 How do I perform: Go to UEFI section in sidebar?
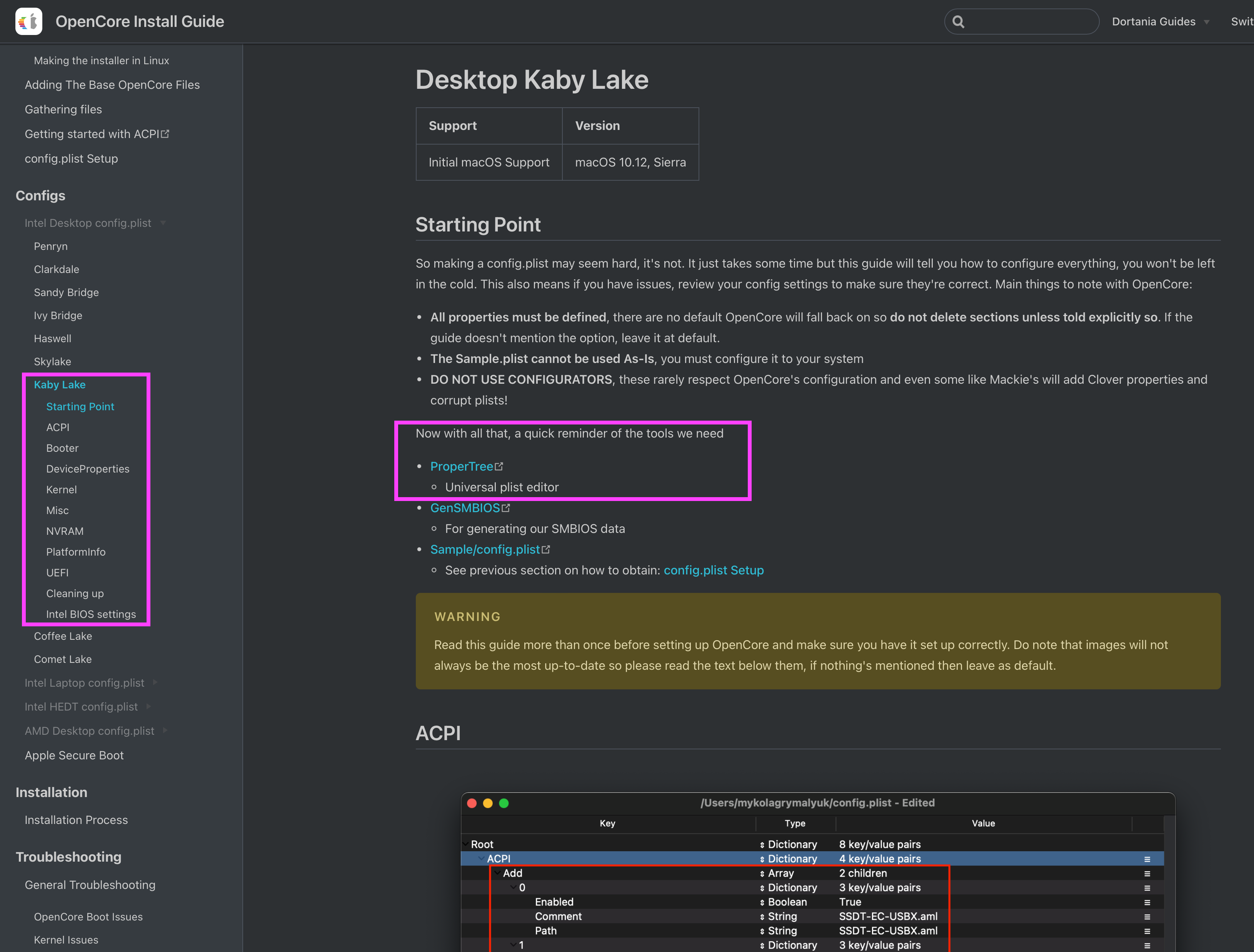tap(57, 573)
